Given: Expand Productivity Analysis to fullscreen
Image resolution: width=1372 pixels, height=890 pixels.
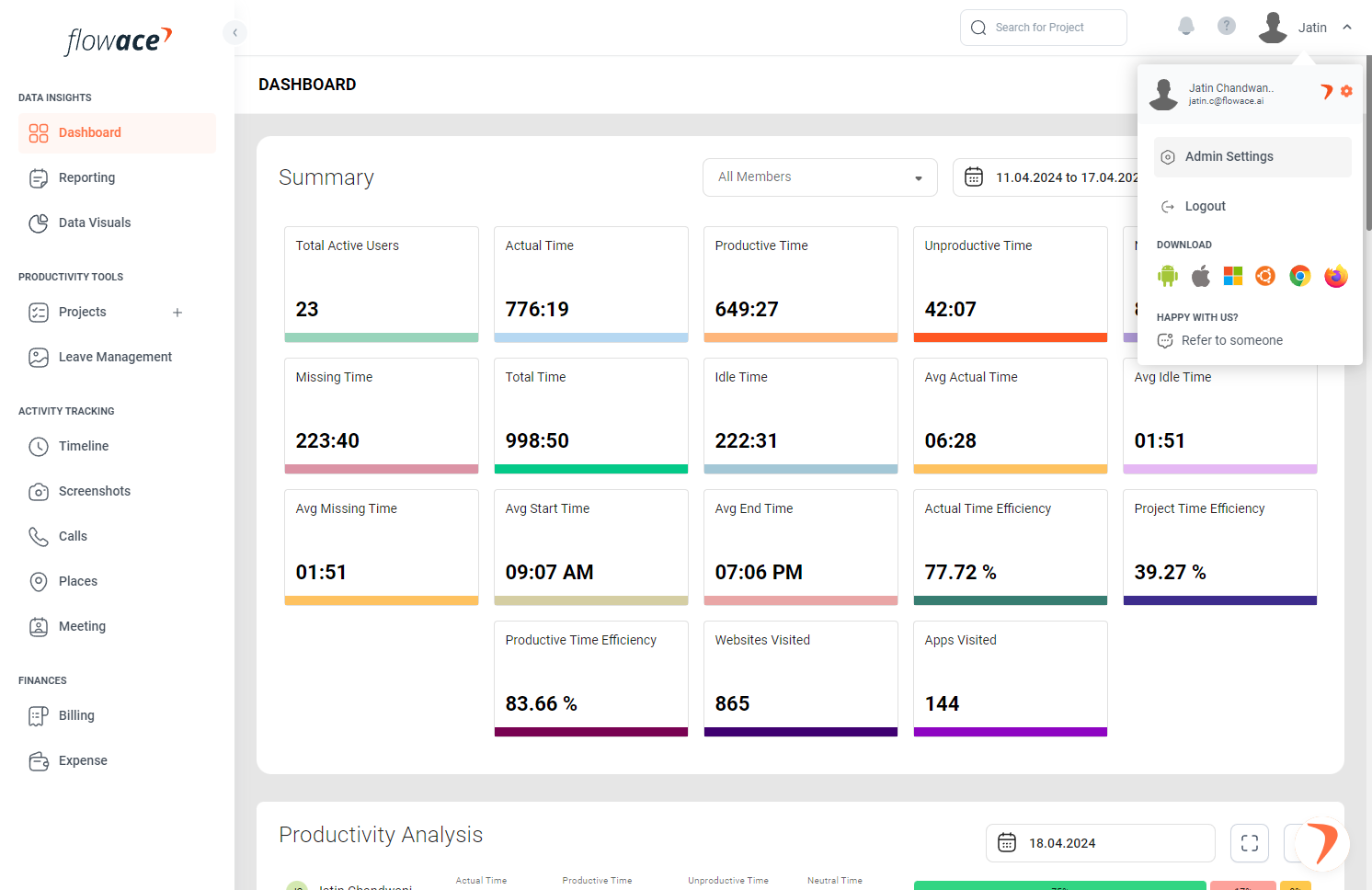Looking at the screenshot, I should coord(1250,843).
